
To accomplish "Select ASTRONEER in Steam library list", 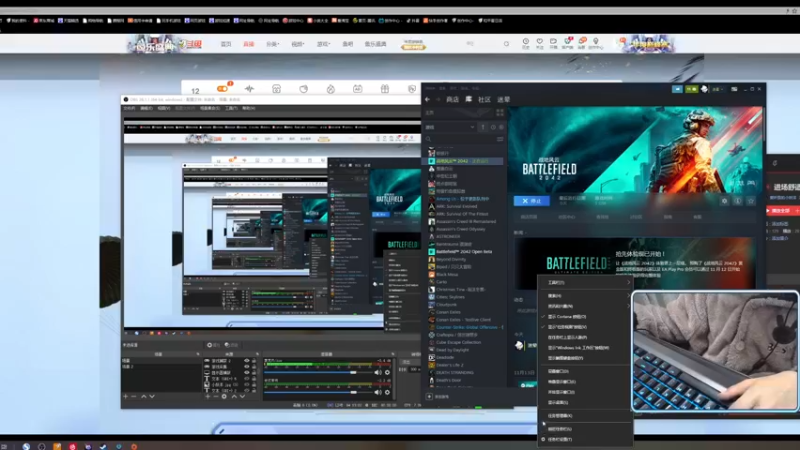I will [x=448, y=237].
